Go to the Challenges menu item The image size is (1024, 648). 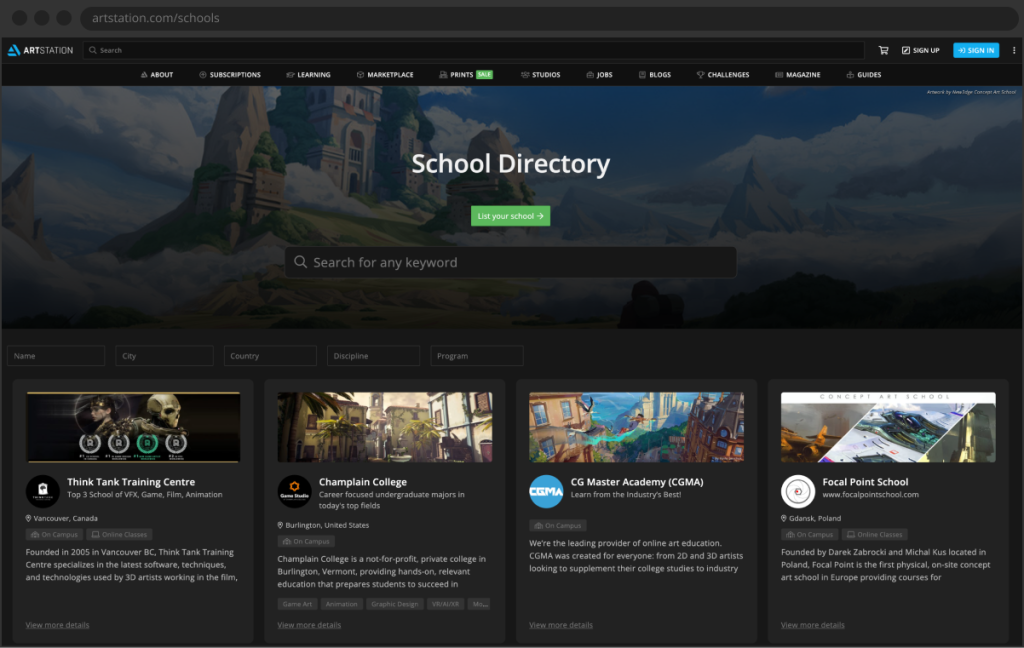(x=723, y=75)
